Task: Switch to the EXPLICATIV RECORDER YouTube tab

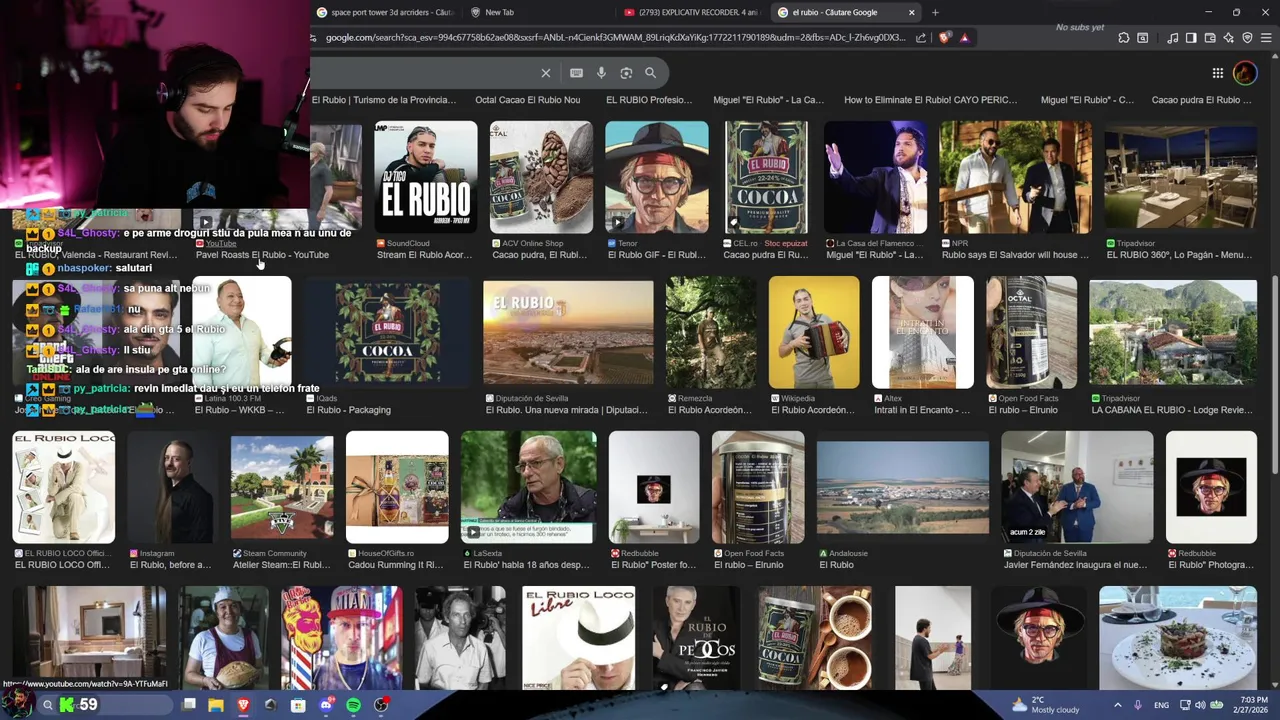Action: 691,12
